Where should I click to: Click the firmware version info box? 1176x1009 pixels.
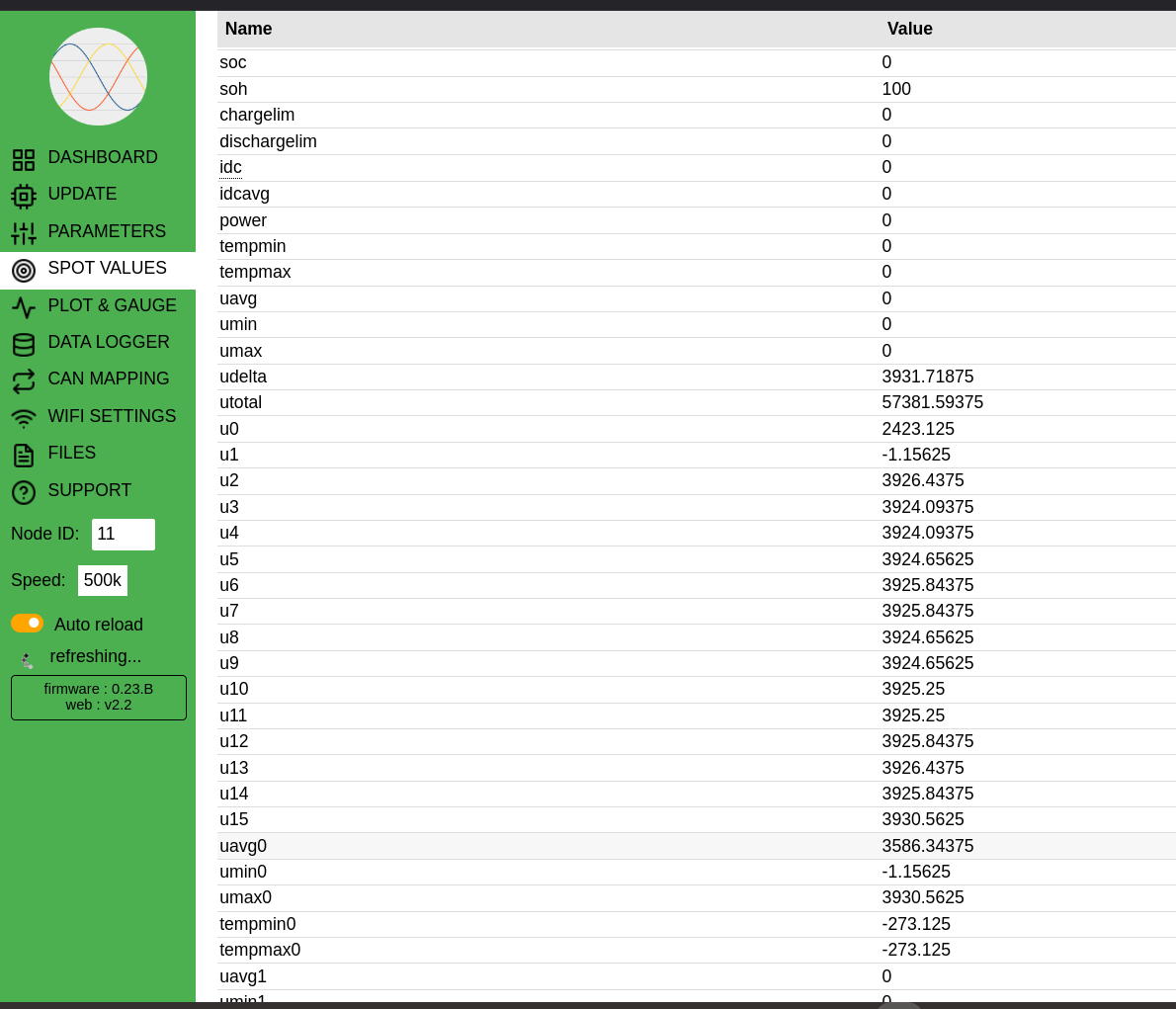(x=99, y=698)
